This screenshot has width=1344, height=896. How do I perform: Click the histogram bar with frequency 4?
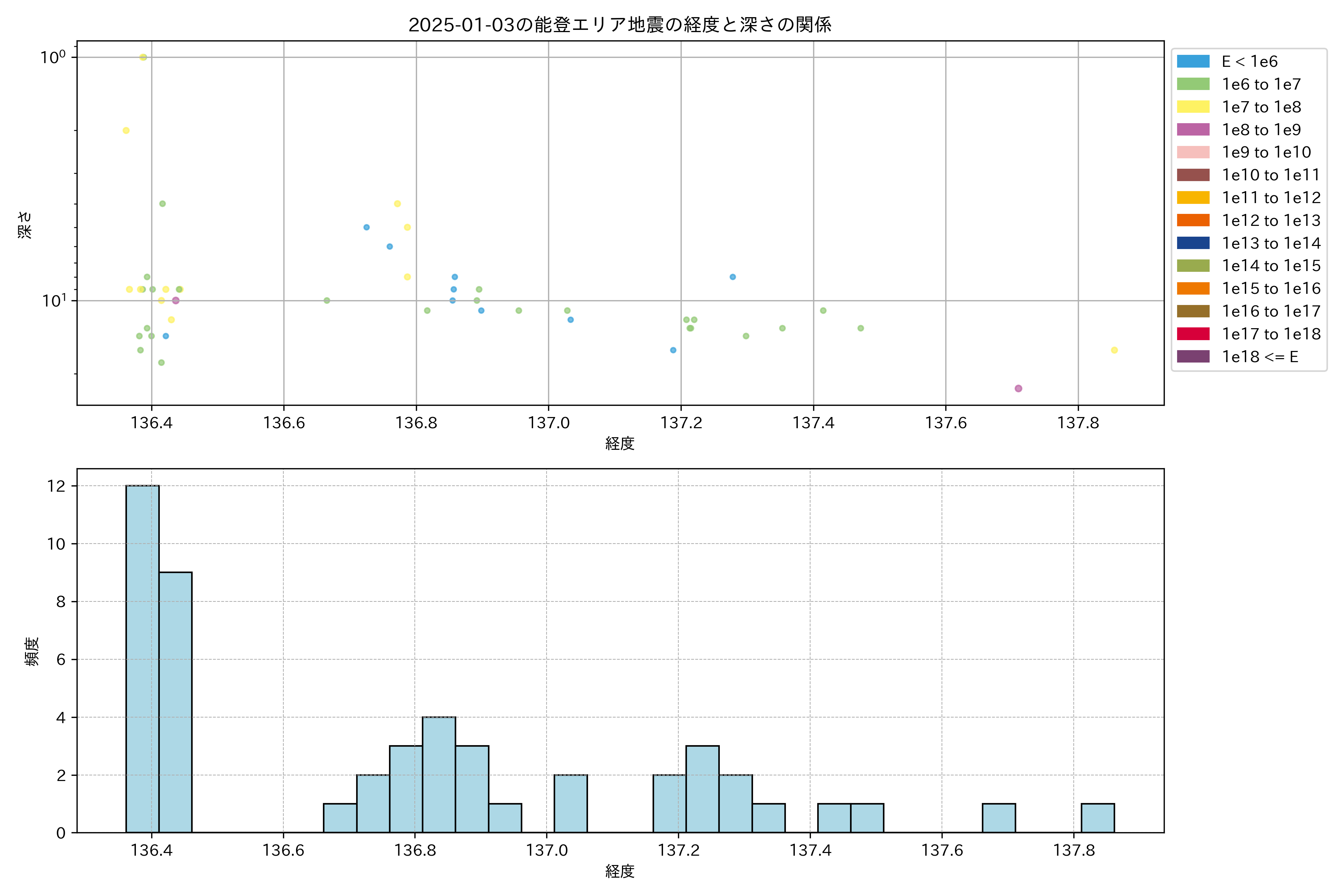439,774
